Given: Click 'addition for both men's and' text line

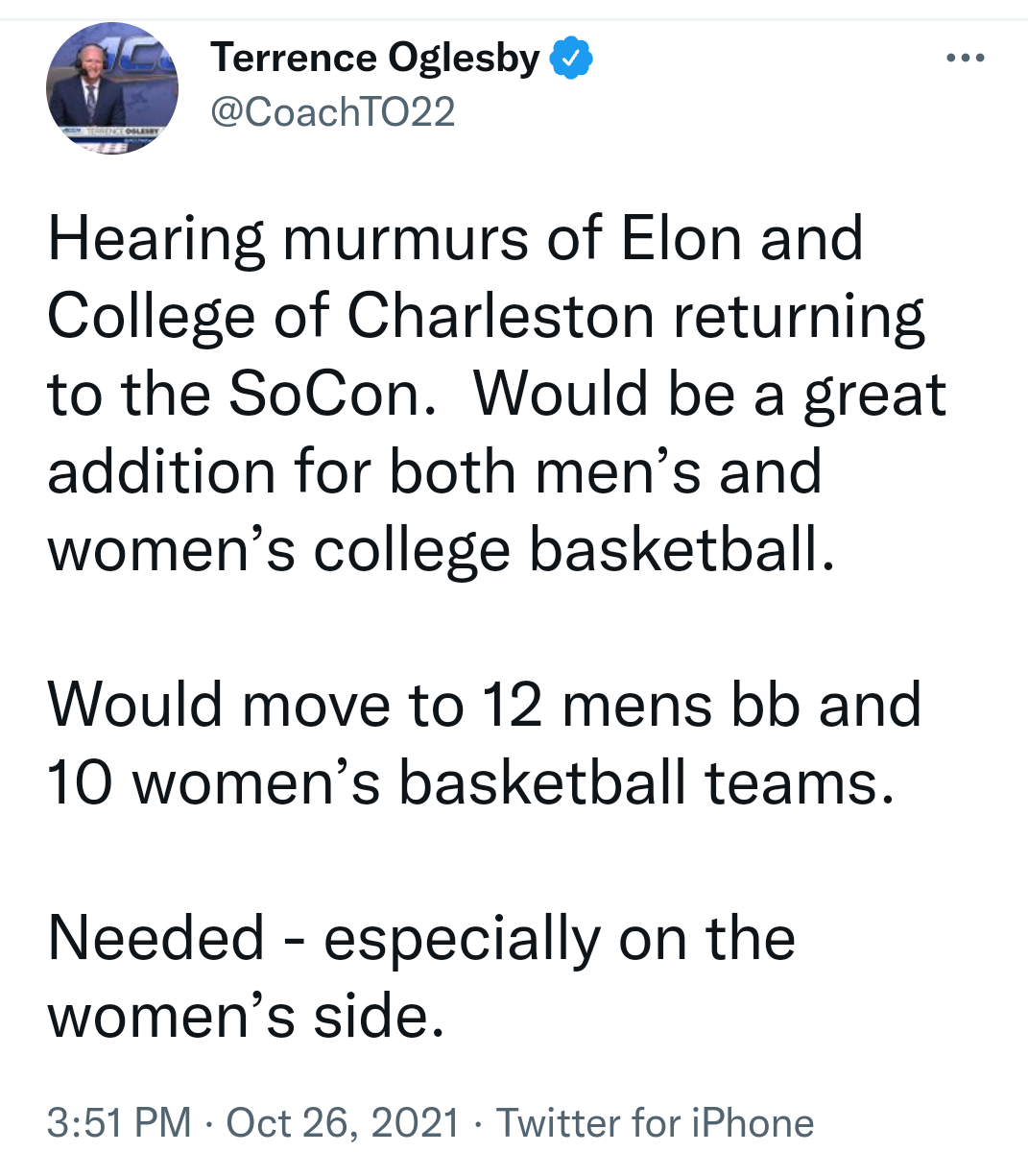Looking at the screenshot, I should pos(435,472).
